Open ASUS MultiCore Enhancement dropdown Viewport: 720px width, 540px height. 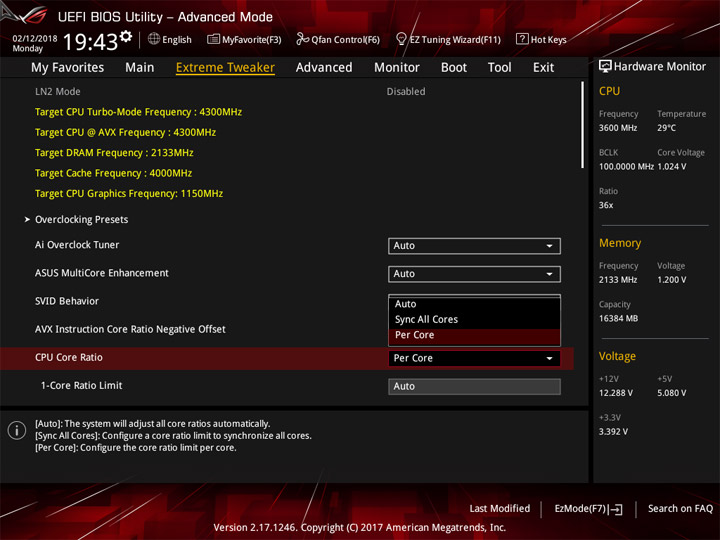click(474, 274)
